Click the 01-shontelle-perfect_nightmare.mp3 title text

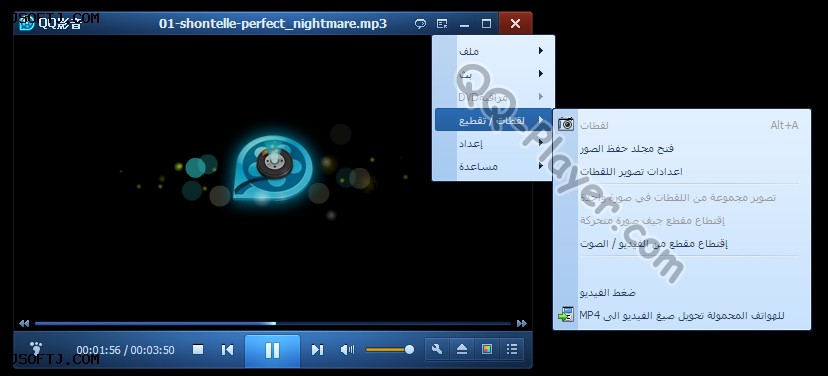tap(273, 24)
